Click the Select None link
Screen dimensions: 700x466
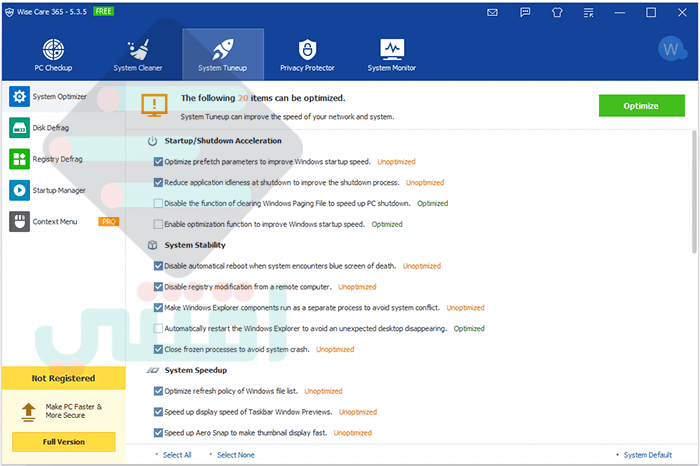(x=236, y=455)
